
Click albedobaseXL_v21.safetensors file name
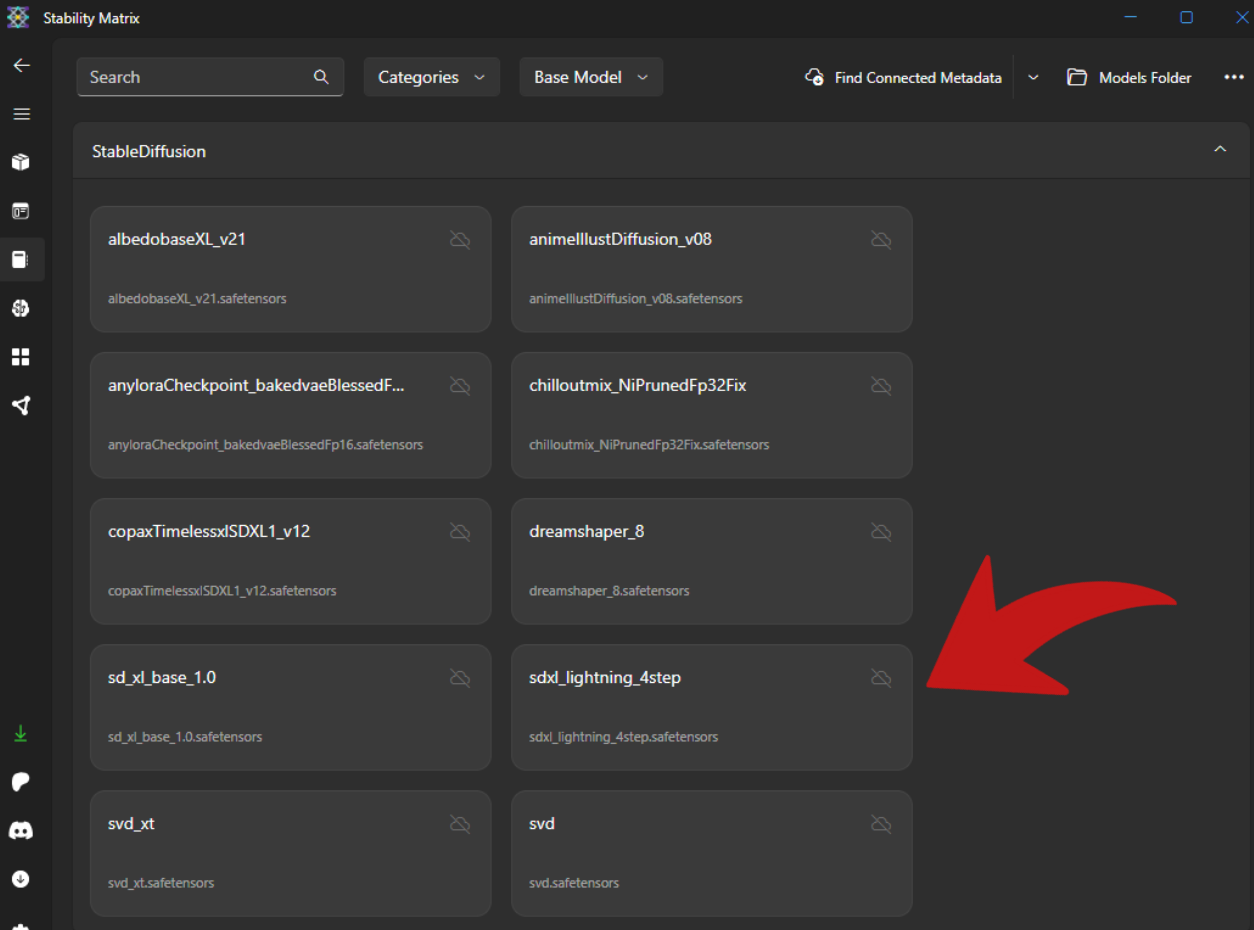[197, 298]
